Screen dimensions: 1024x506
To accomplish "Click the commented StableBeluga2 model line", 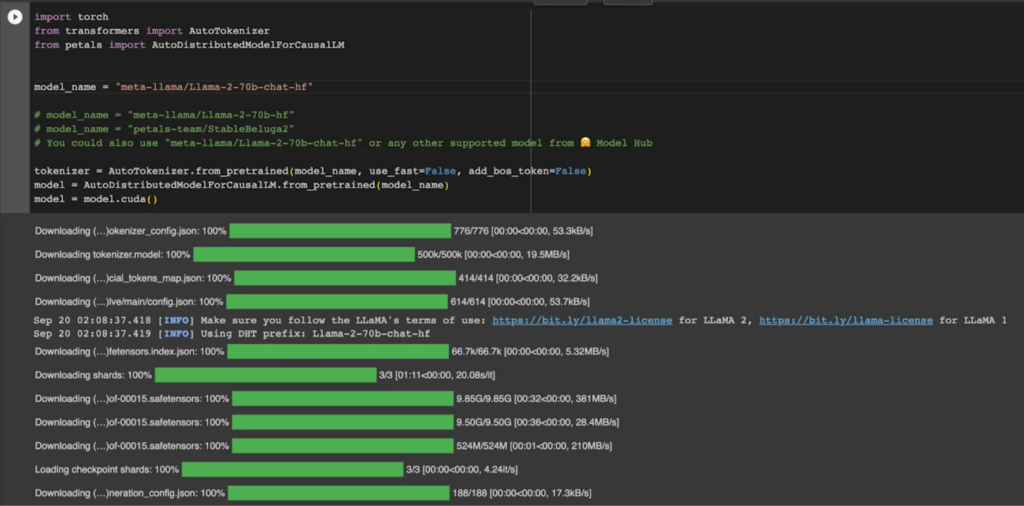I will pos(163,129).
